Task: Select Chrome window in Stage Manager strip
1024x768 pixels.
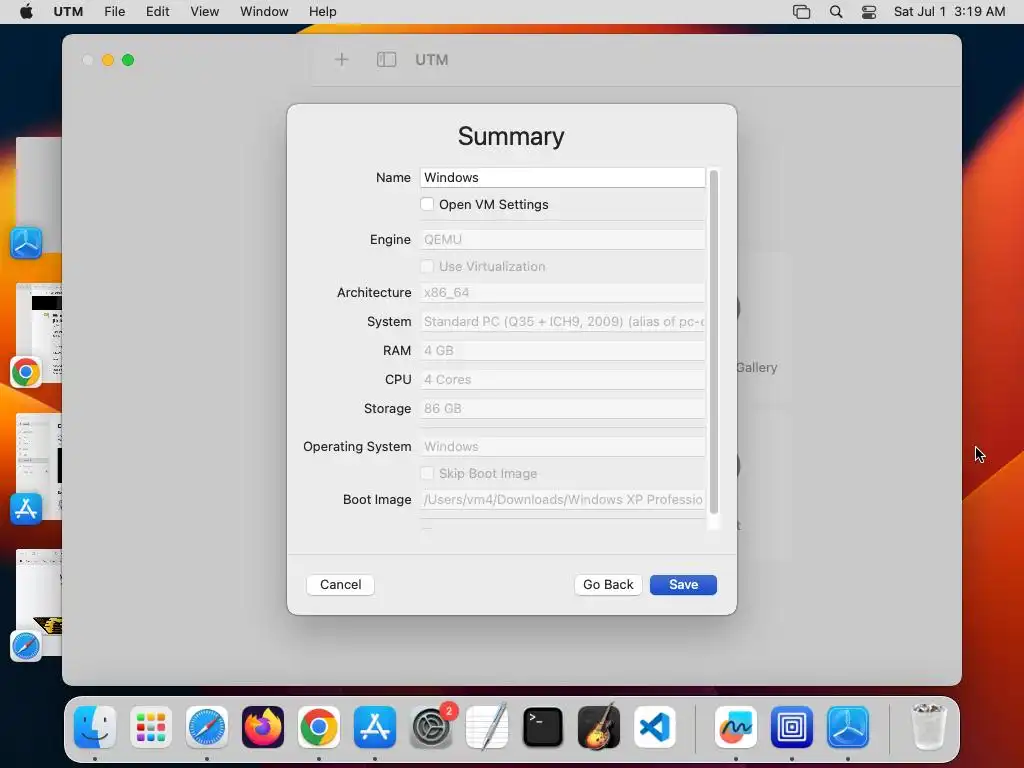Action: pyautogui.click(x=39, y=335)
